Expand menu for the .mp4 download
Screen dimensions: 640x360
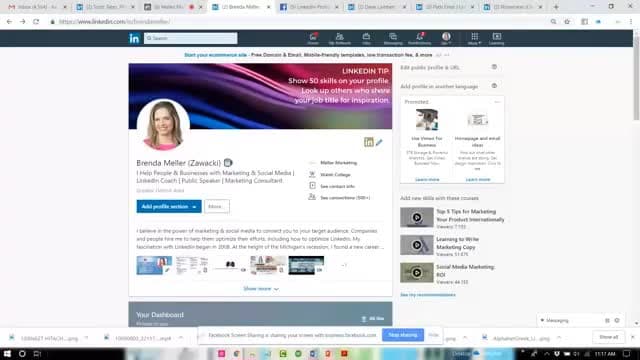coord(181,338)
